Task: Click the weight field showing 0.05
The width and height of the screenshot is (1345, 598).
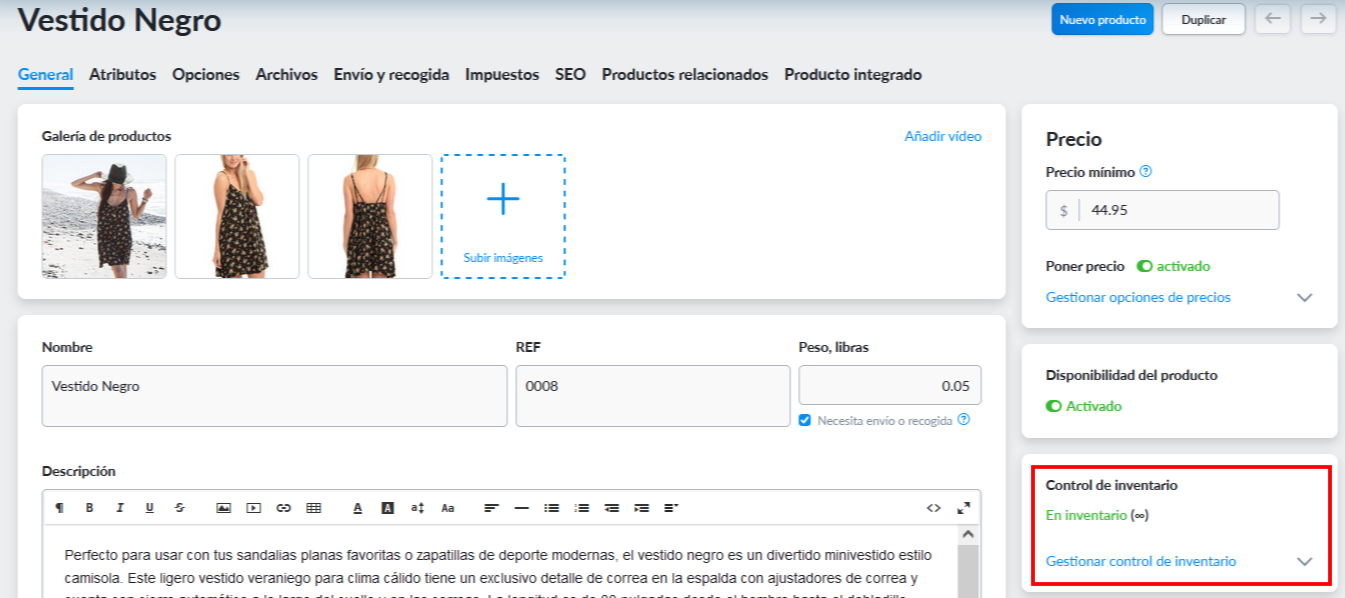Action: coord(890,385)
